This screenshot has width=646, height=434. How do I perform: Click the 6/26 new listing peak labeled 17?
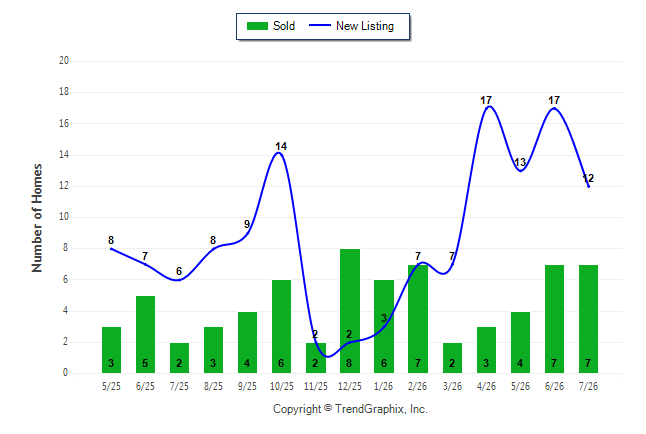click(554, 108)
